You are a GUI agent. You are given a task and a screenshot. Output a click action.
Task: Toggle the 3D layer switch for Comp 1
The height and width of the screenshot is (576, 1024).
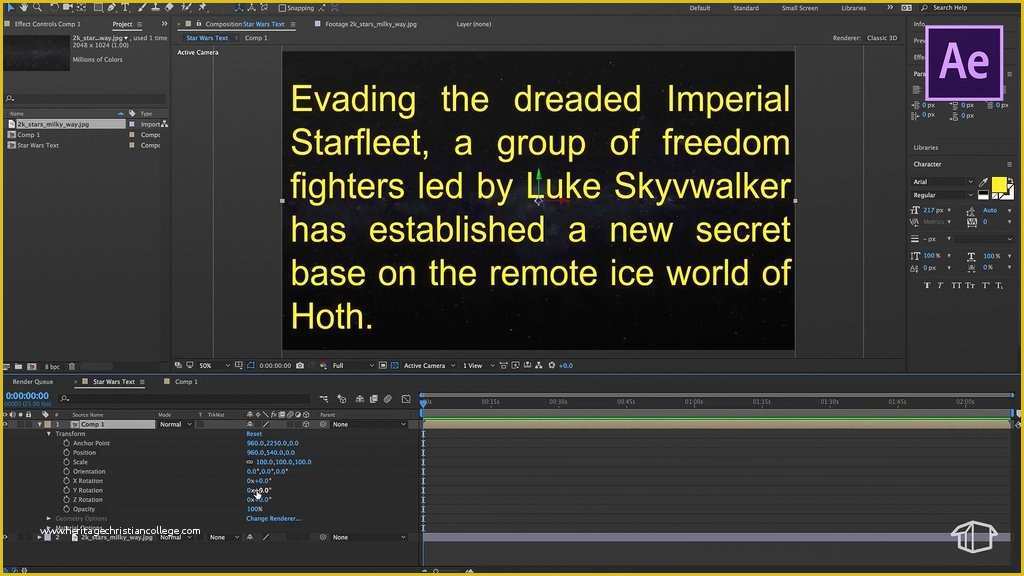(x=306, y=424)
